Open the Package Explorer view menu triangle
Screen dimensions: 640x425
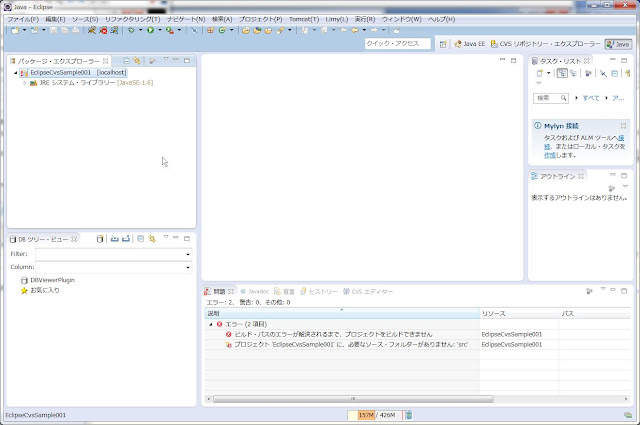coord(166,60)
